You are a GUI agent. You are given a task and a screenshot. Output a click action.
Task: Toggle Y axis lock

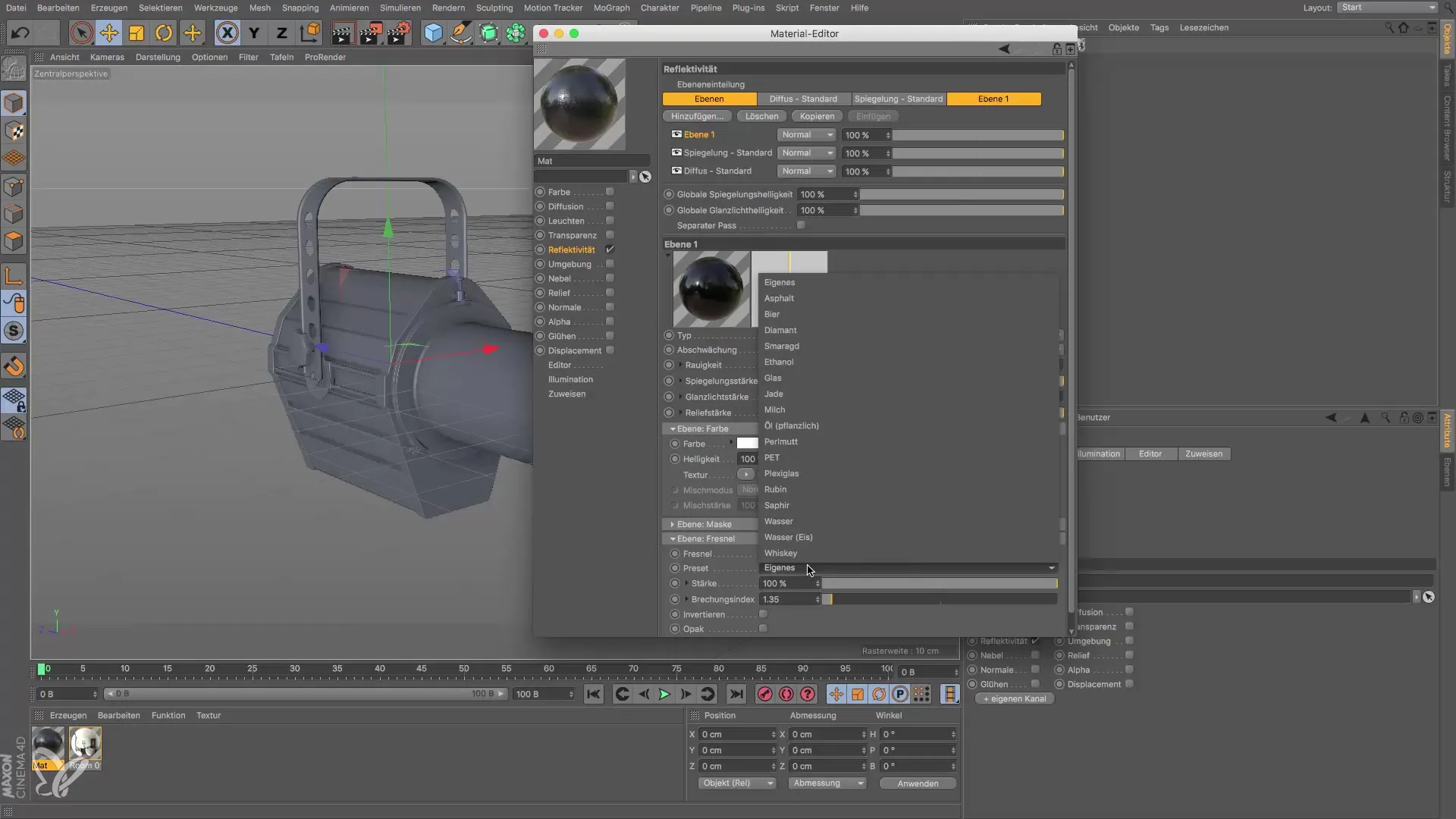tap(254, 33)
